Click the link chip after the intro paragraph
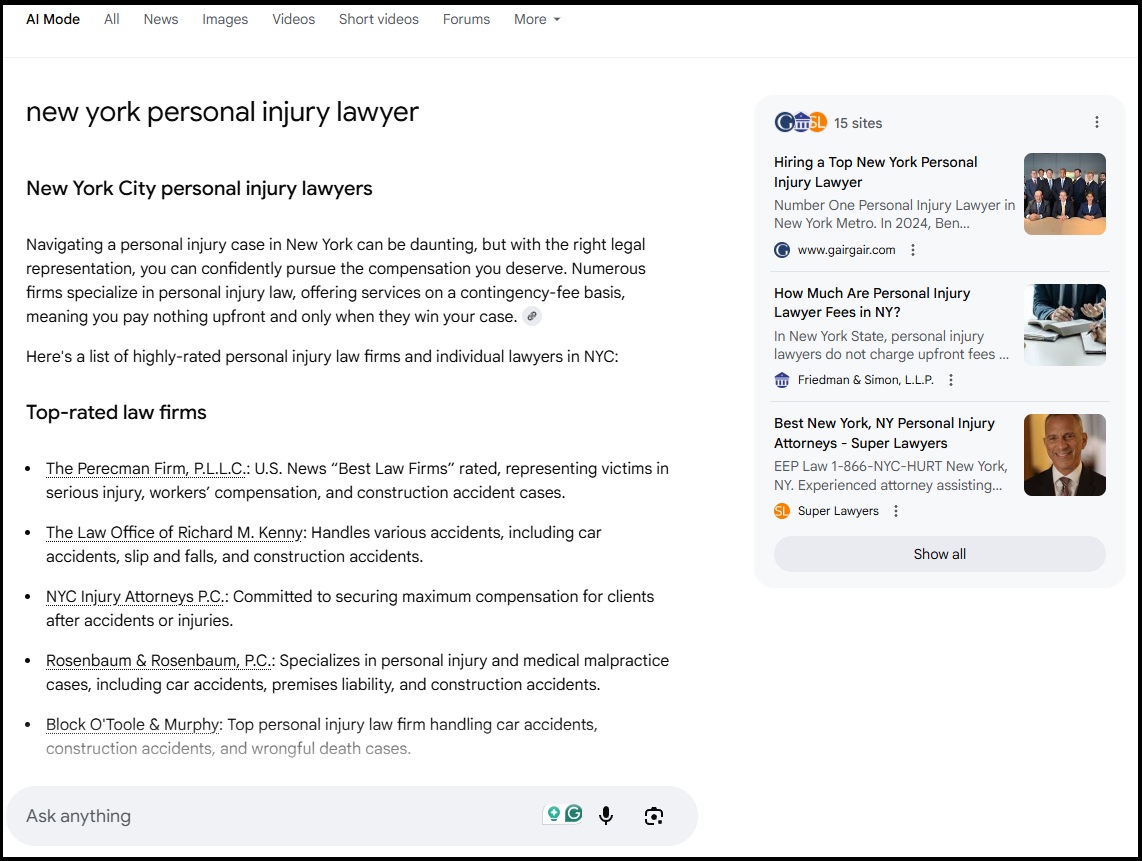The width and height of the screenshot is (1142, 861). (532, 316)
